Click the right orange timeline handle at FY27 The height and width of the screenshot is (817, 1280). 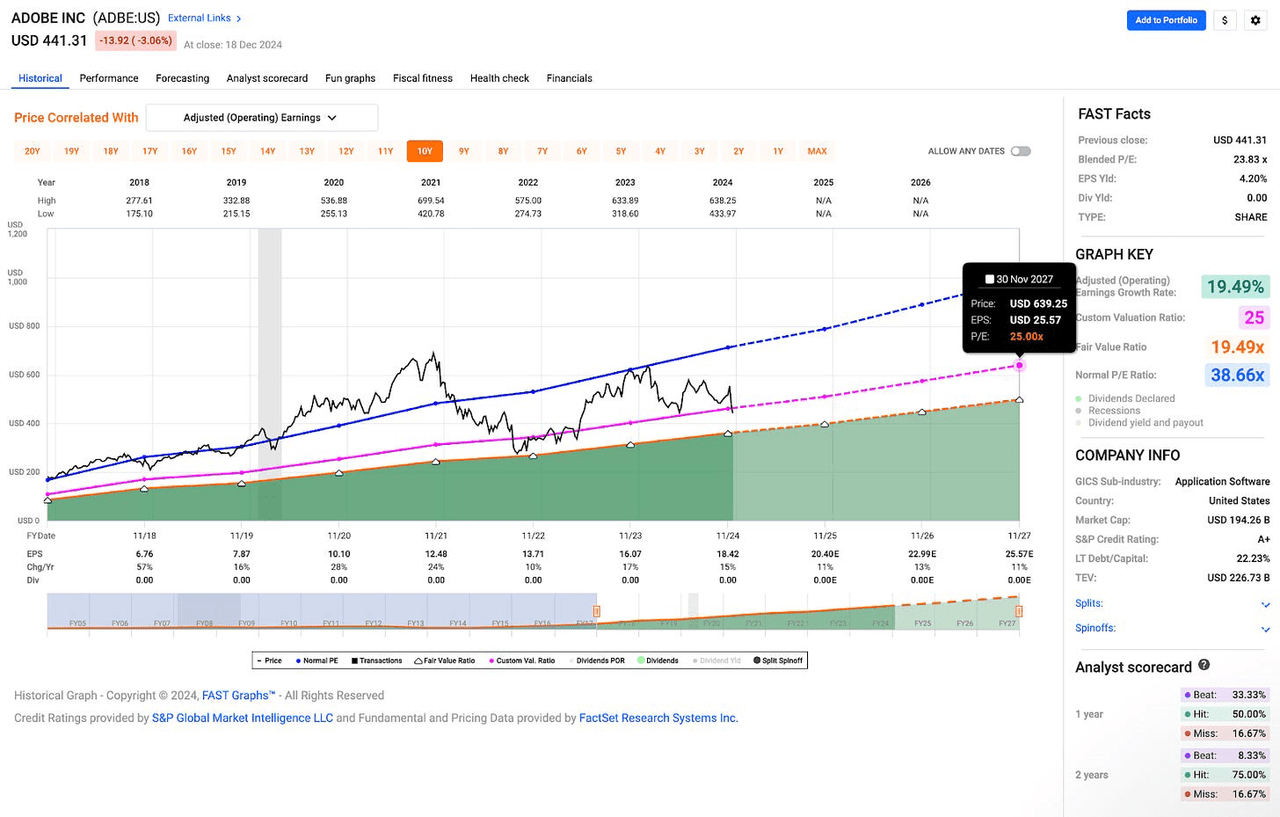tap(1019, 610)
